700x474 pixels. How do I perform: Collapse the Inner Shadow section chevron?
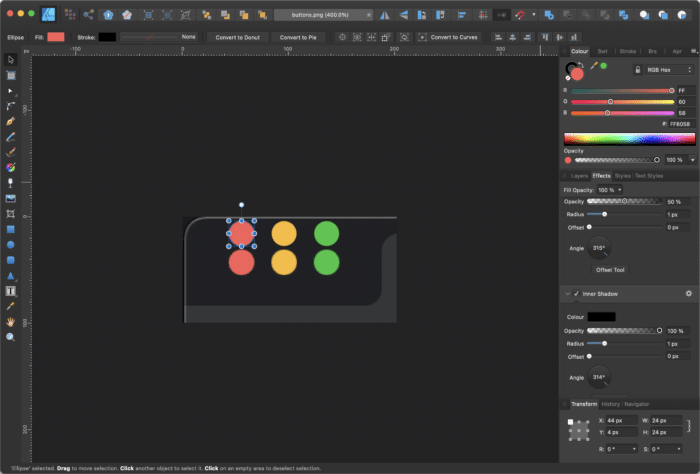[x=567, y=294]
